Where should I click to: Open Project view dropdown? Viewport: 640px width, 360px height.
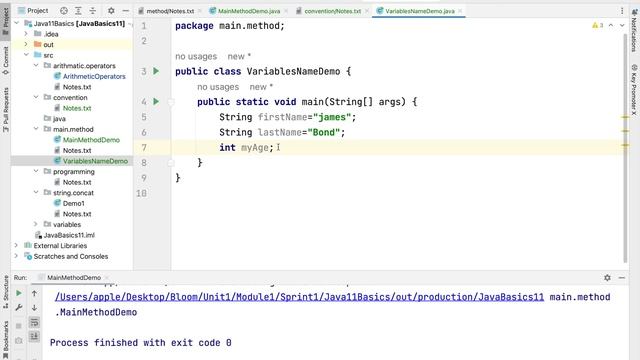[x=33, y=11]
